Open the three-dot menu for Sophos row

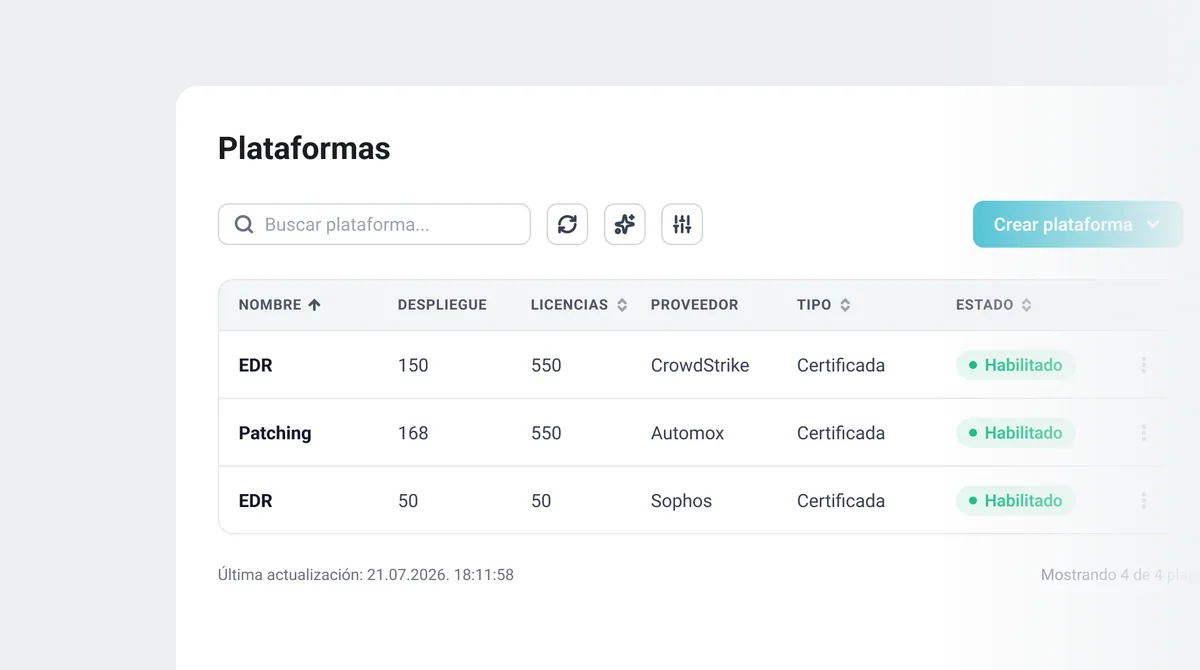click(1143, 500)
